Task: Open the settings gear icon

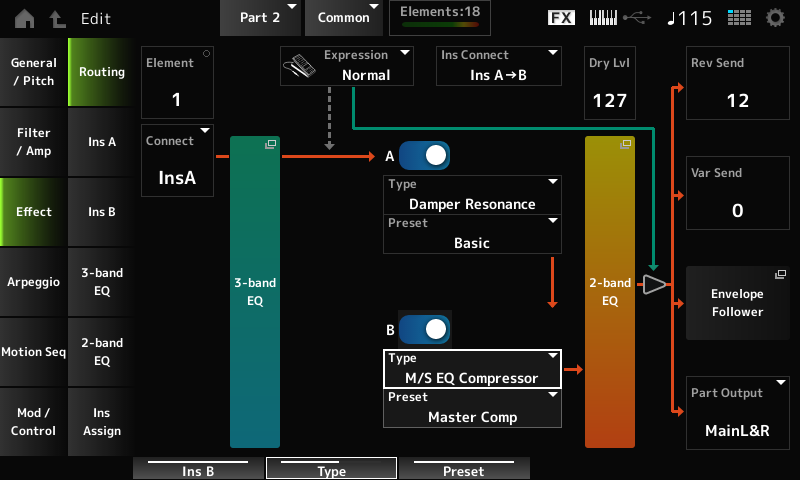Action: (775, 18)
